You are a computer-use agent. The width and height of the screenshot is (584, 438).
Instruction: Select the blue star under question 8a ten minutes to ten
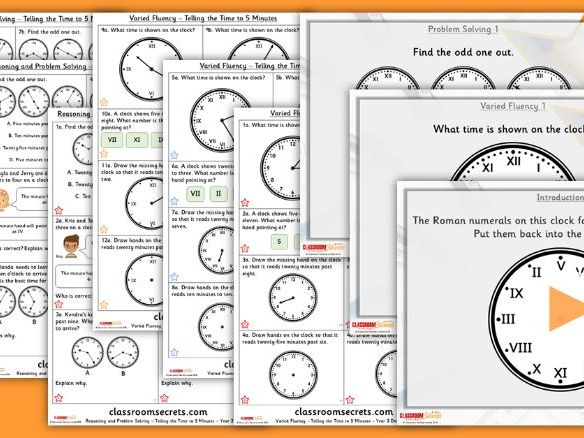(x=174, y=352)
